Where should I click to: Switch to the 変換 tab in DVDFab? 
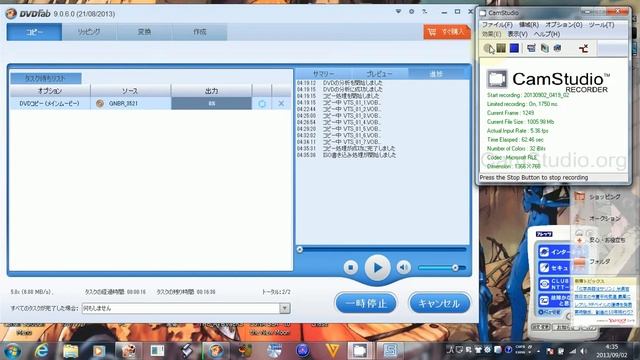(x=144, y=32)
